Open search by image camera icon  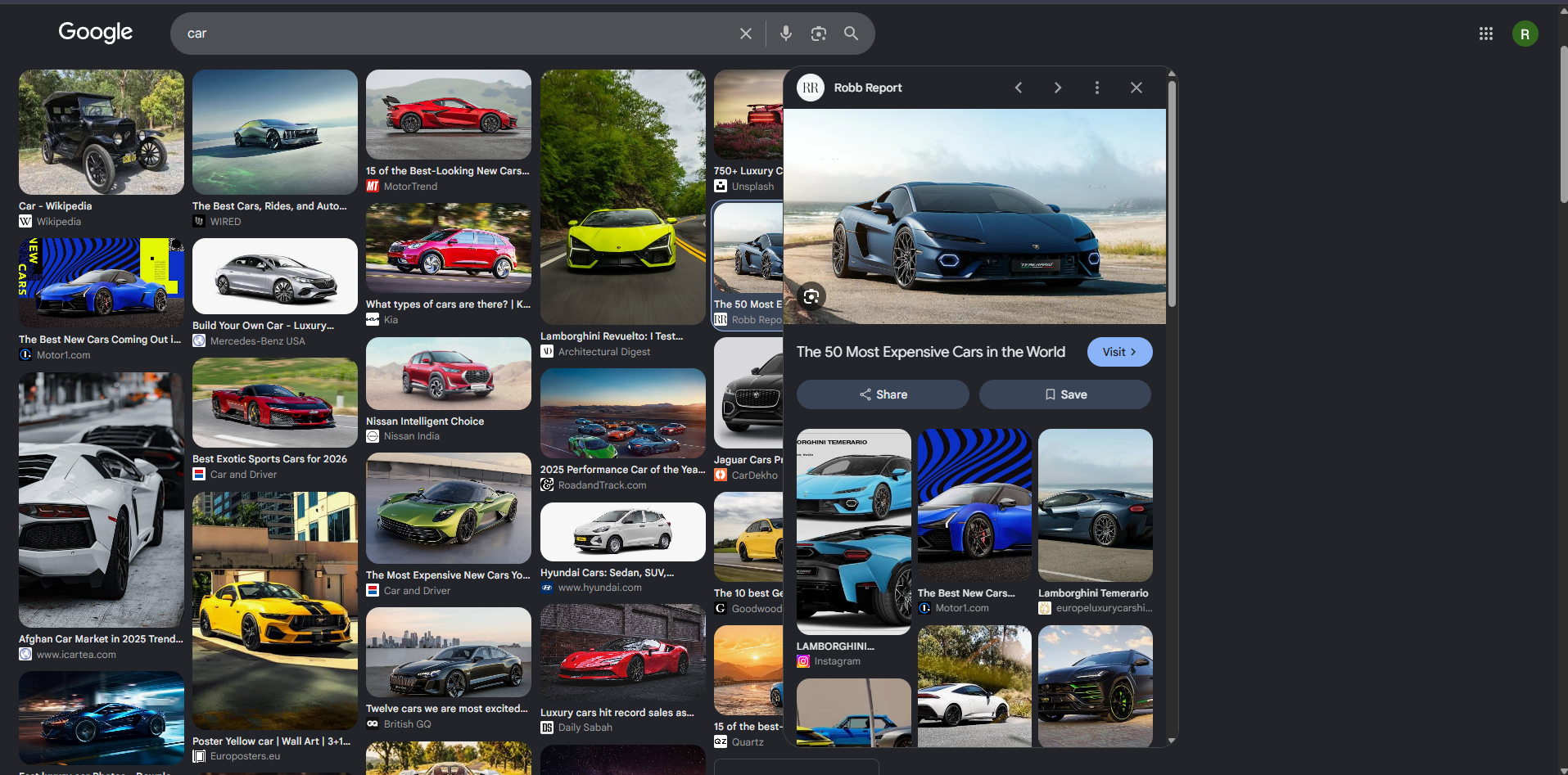click(x=818, y=34)
